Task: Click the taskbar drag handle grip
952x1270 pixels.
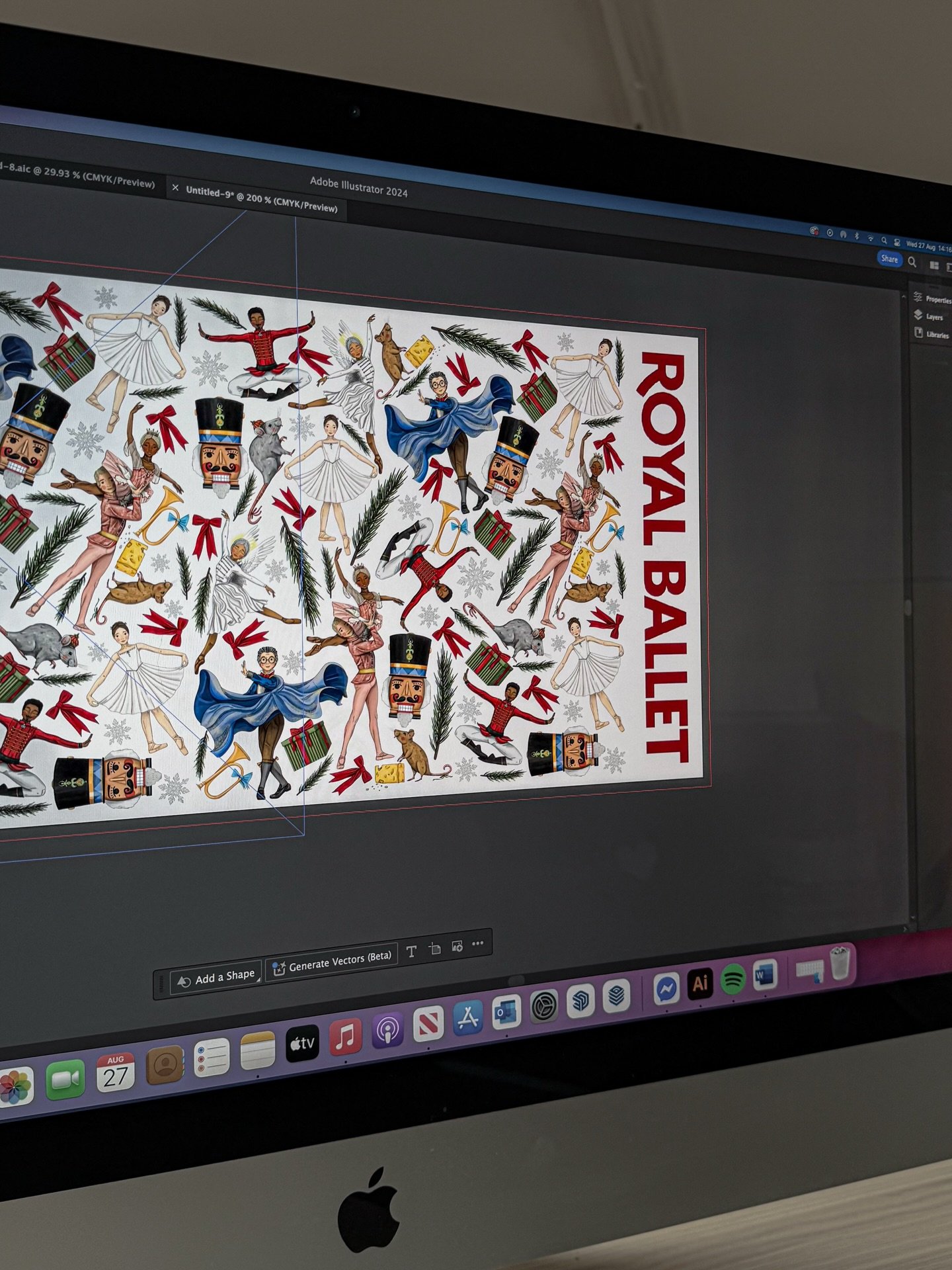Action: [x=161, y=986]
